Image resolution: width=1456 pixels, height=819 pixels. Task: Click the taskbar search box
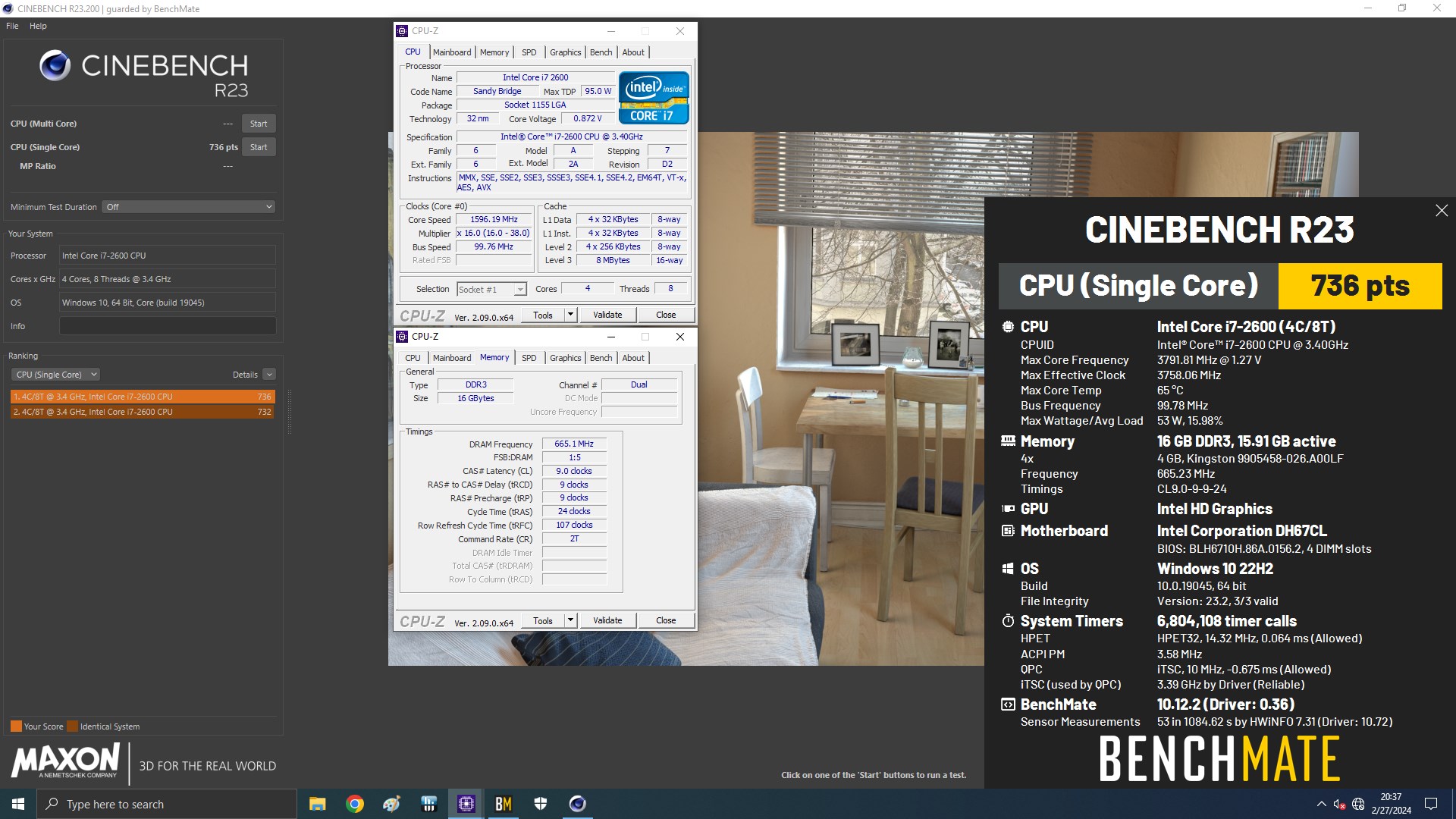point(167,804)
